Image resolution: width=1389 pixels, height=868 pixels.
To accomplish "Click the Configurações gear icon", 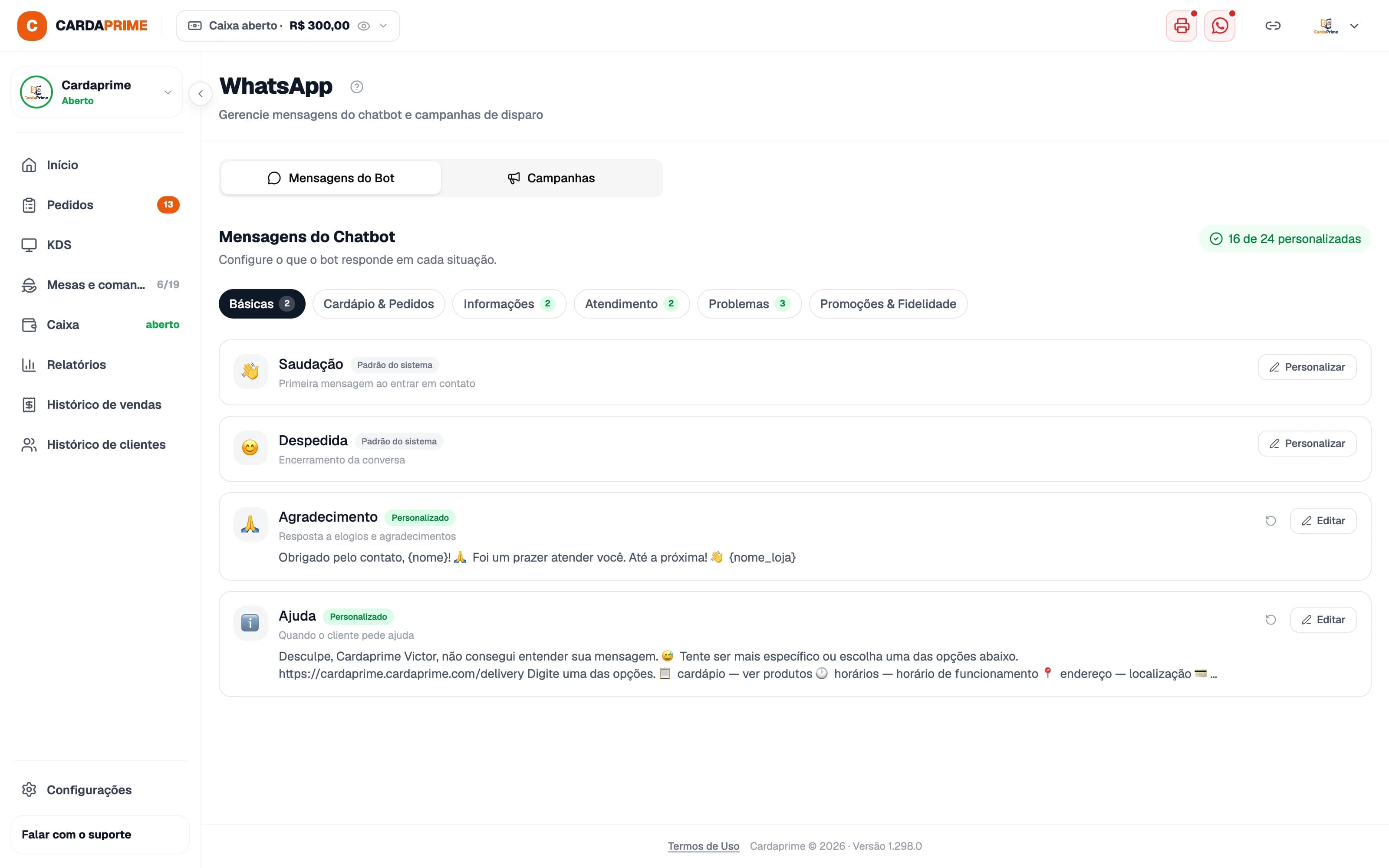I will (29, 790).
